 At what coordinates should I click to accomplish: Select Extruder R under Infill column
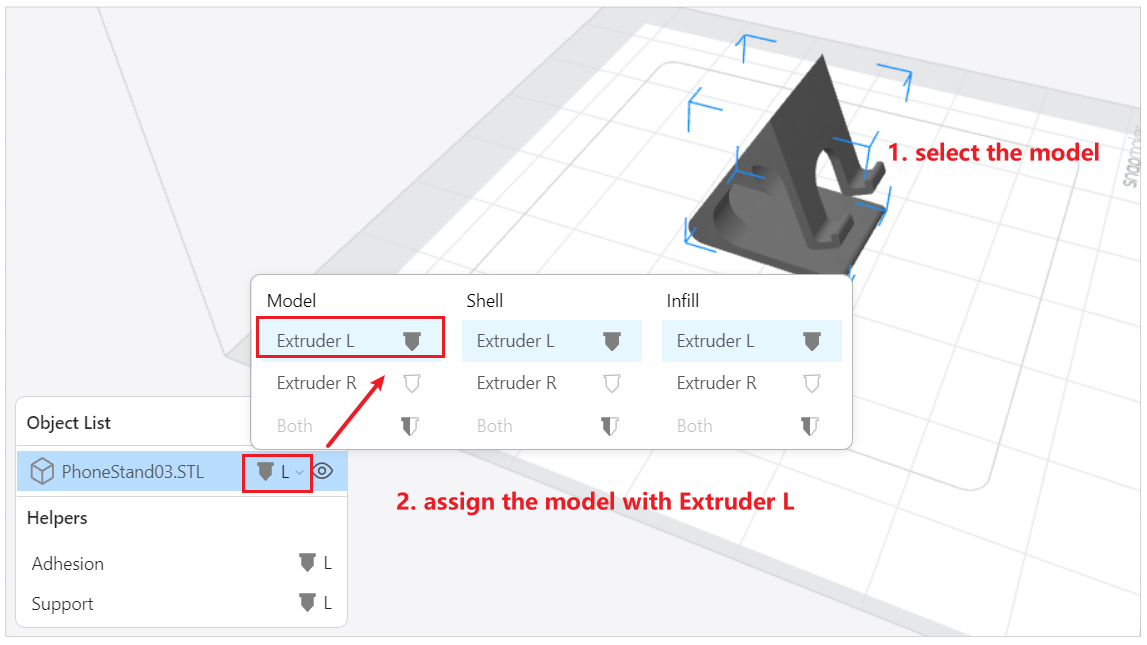(751, 383)
